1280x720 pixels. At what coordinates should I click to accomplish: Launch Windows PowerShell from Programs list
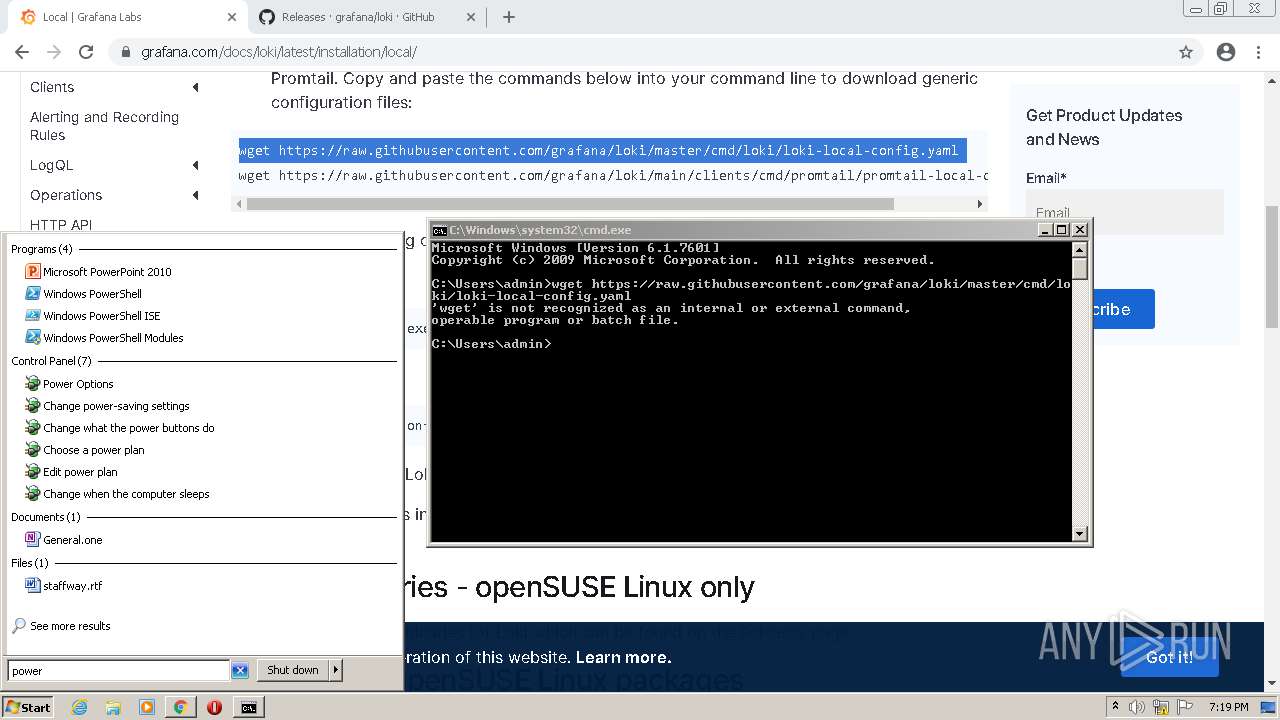(83, 294)
